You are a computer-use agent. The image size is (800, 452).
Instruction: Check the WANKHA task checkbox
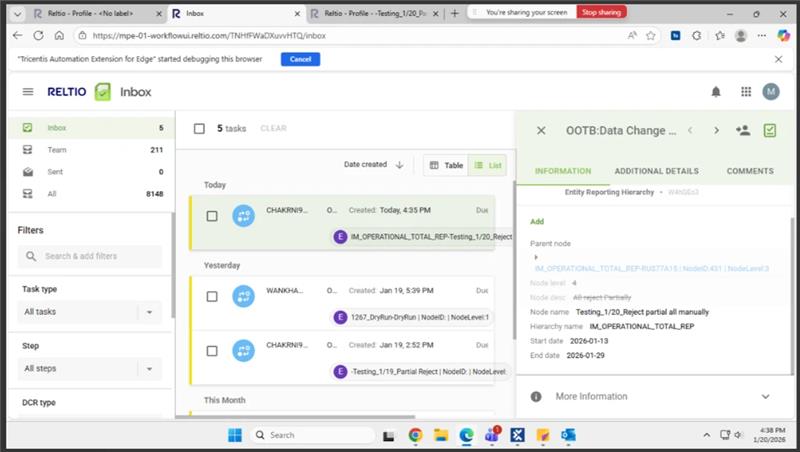(x=212, y=296)
